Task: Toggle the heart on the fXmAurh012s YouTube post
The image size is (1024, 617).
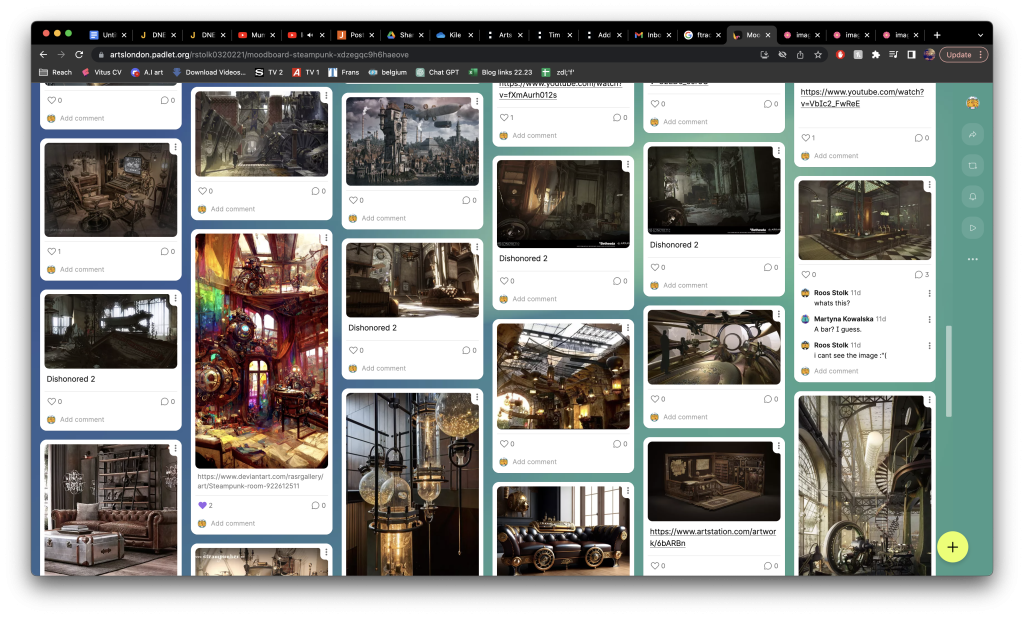Action: tap(506, 118)
